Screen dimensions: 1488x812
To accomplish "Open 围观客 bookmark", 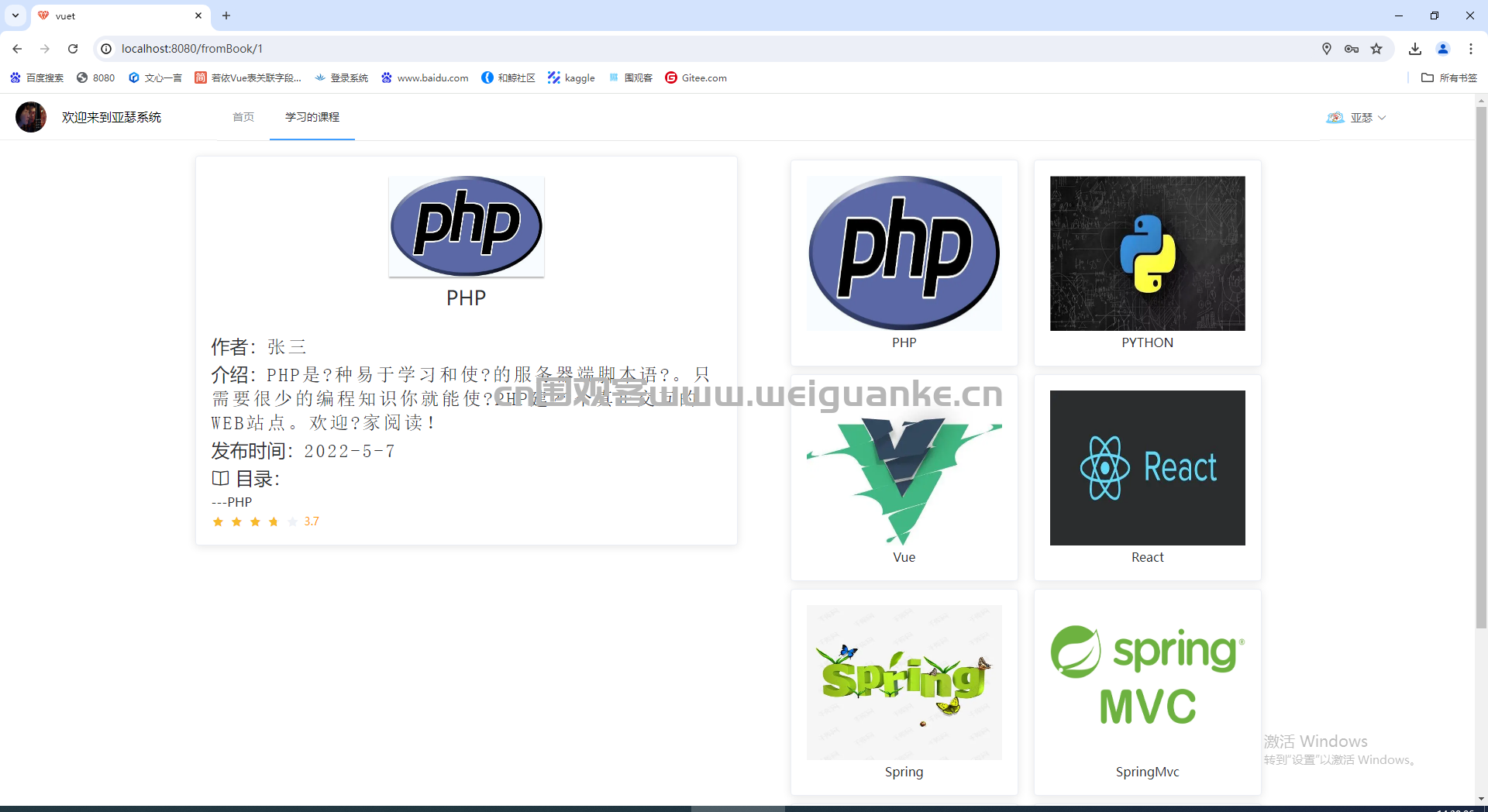I will [x=631, y=77].
